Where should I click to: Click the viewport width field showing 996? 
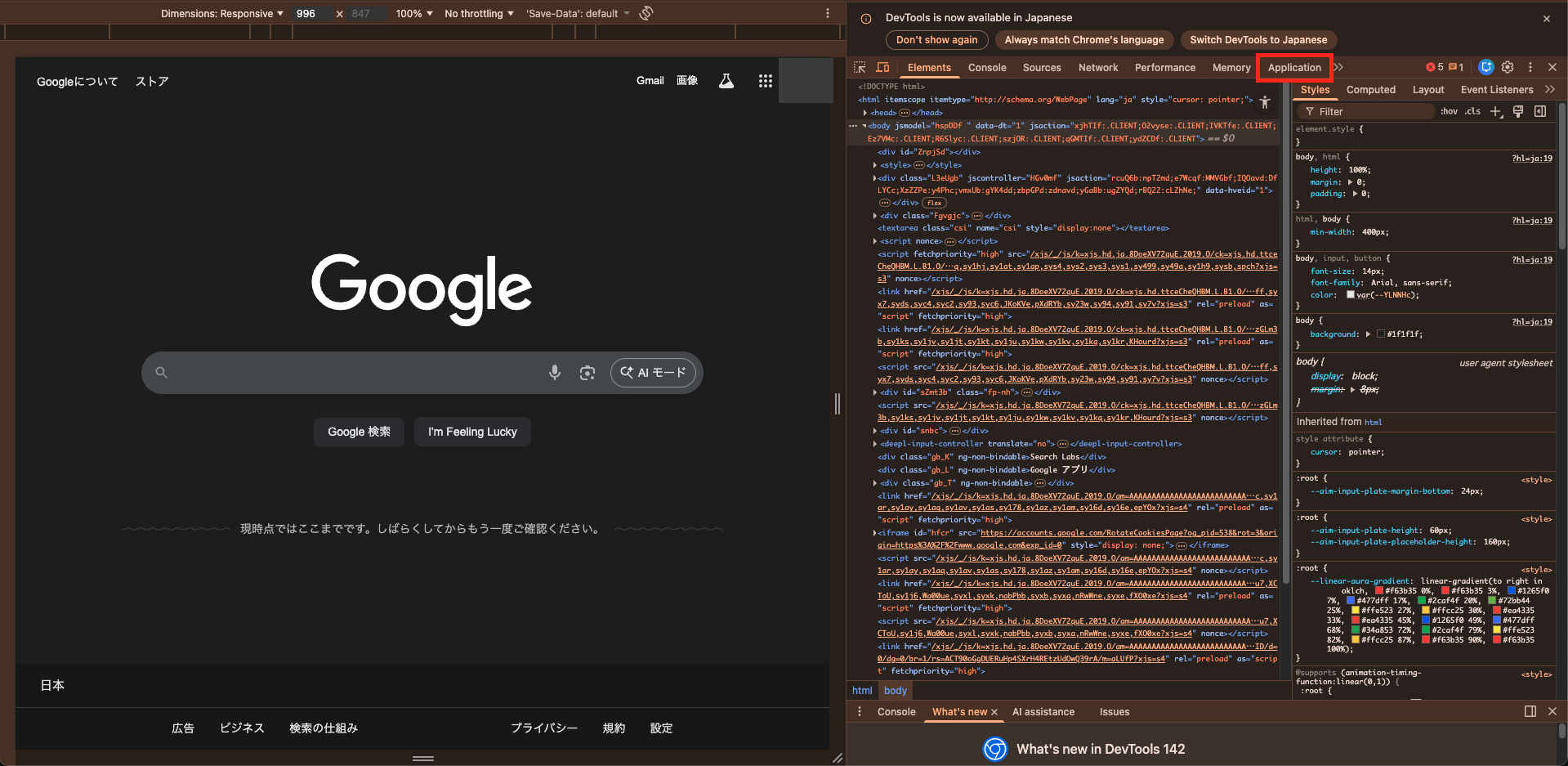(x=312, y=13)
